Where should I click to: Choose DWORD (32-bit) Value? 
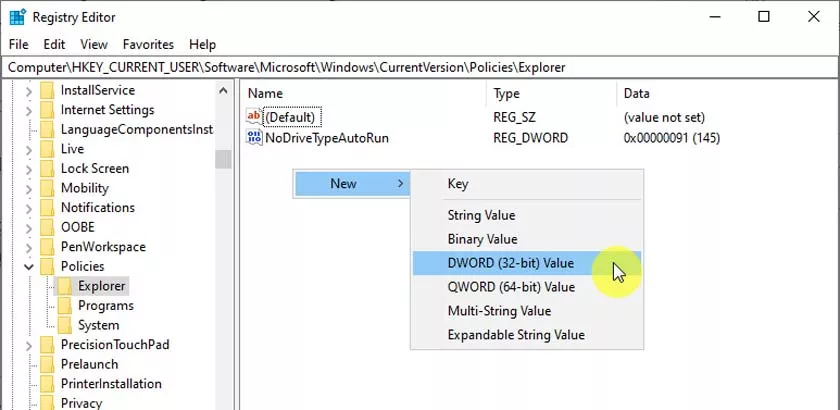pos(527,263)
